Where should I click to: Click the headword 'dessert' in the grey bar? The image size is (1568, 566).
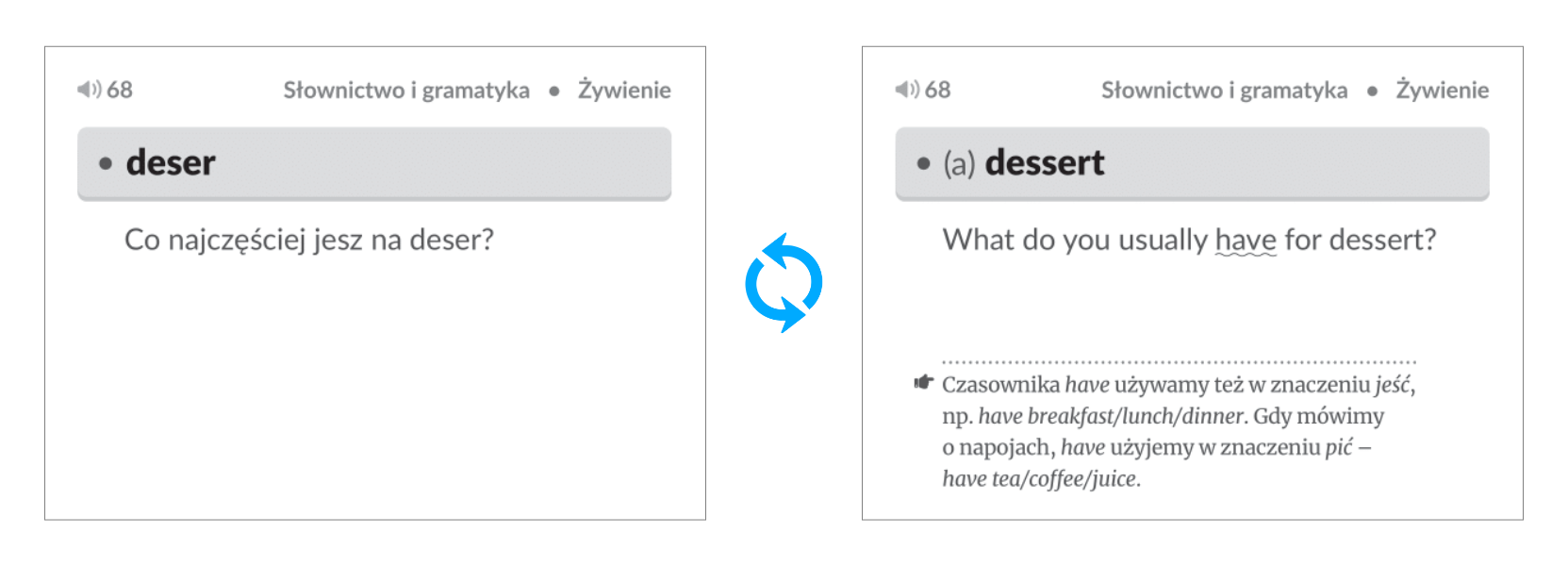(1045, 163)
